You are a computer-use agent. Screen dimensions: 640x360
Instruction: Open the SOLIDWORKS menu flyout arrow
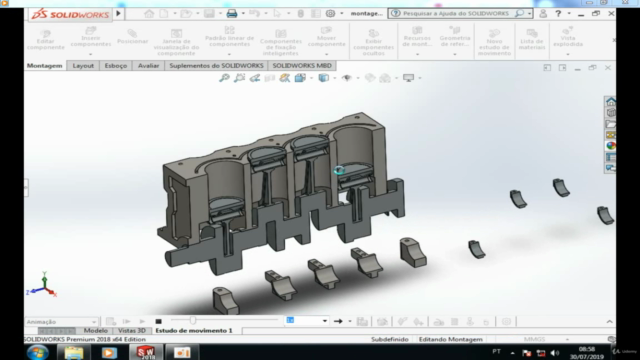(x=118, y=13)
